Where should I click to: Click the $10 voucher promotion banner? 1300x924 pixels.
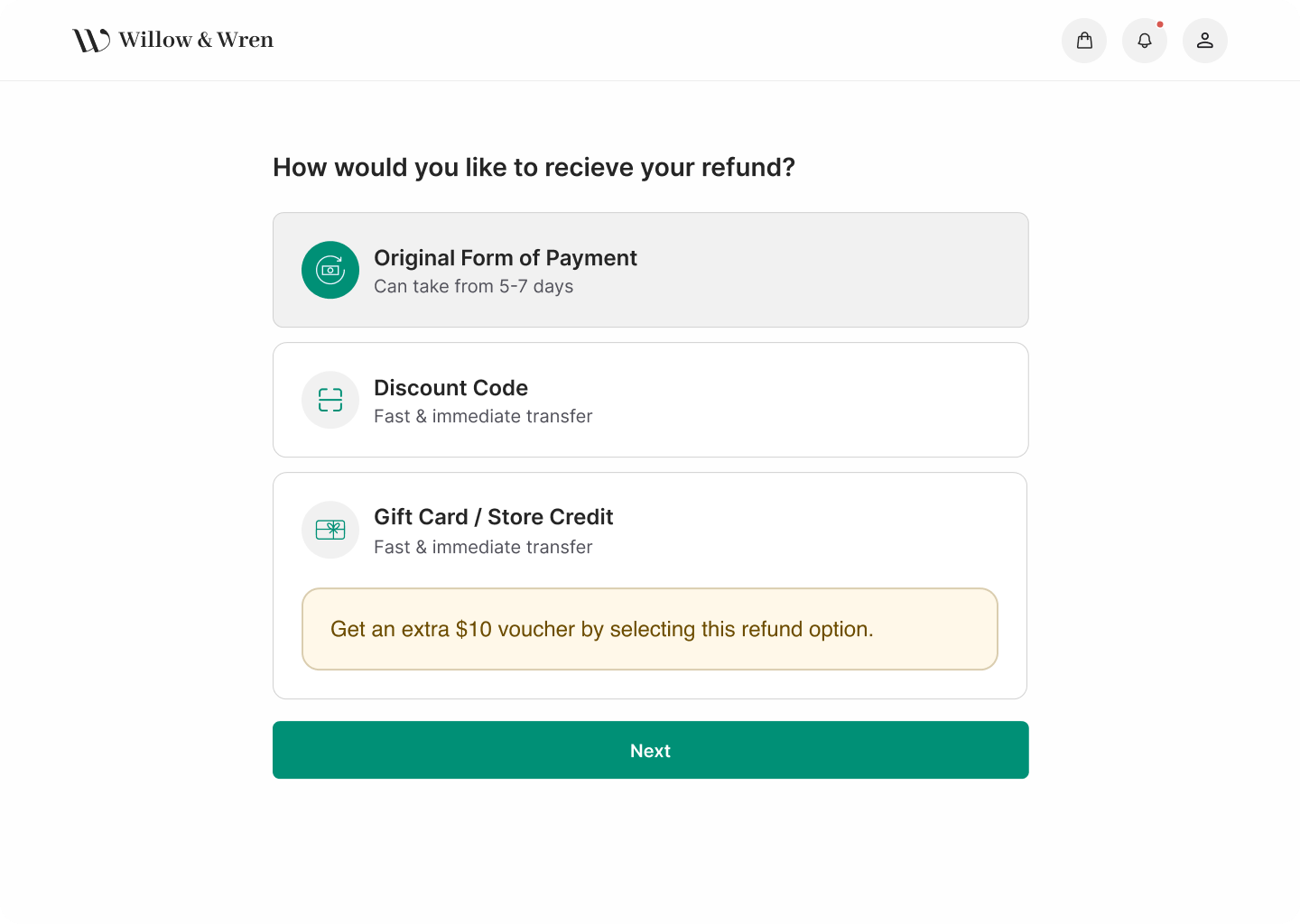click(x=650, y=629)
